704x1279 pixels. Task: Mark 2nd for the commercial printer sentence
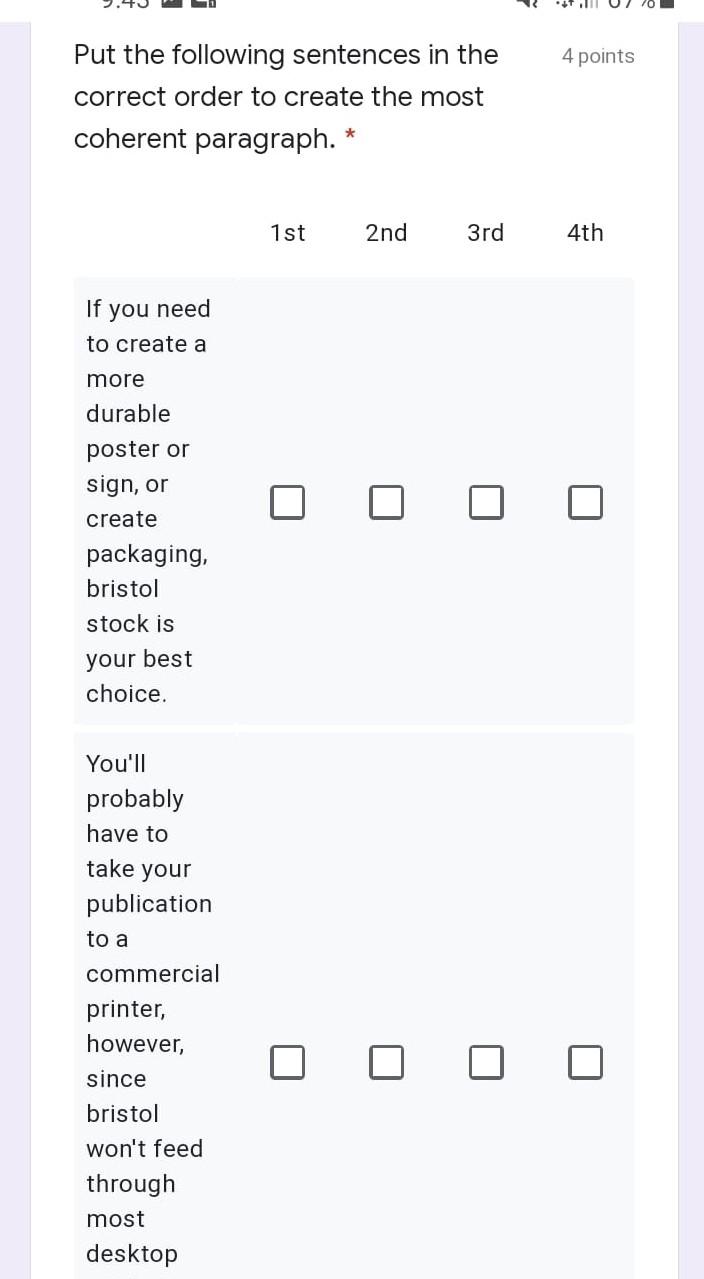(x=386, y=1062)
